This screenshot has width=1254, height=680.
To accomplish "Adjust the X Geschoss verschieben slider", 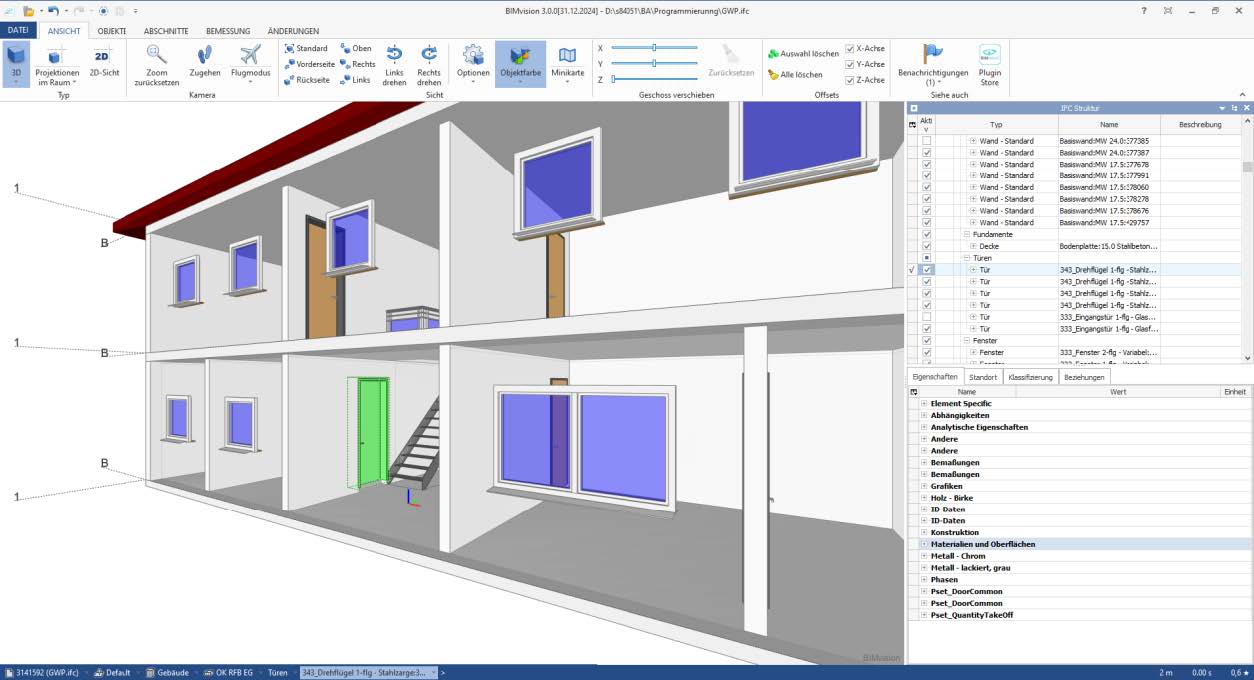I will click(x=654, y=48).
